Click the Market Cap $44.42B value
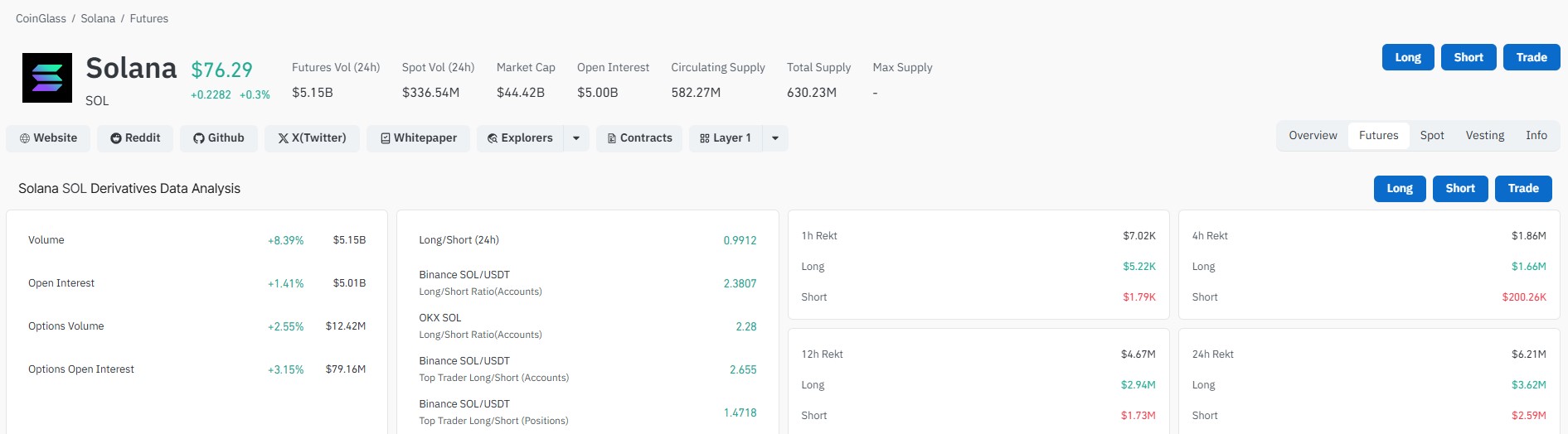 coord(521,93)
